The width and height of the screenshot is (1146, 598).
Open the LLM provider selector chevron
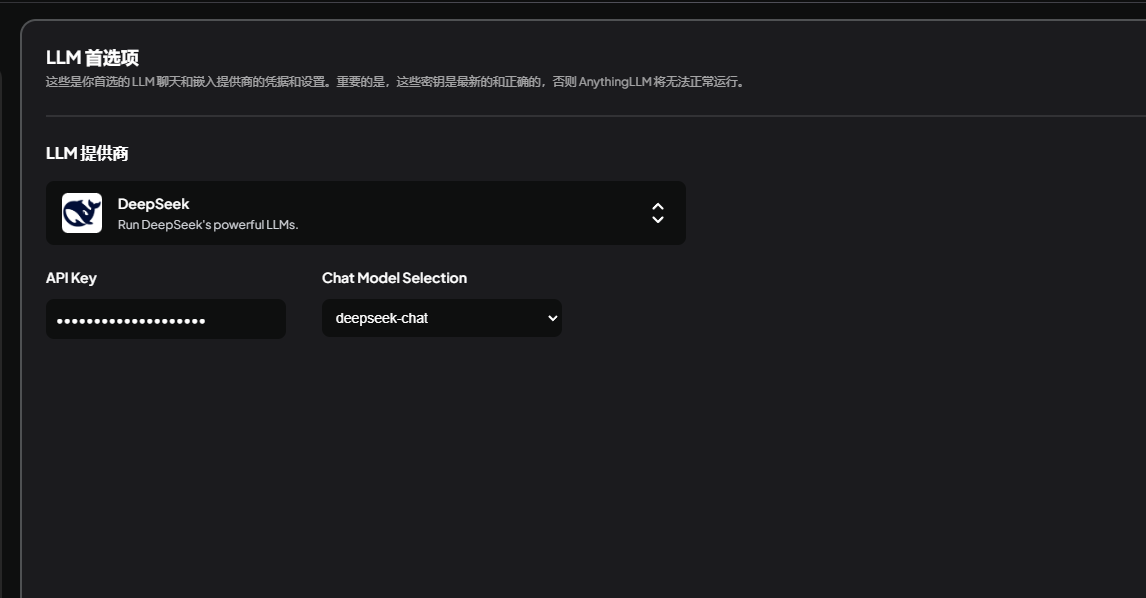tap(658, 213)
